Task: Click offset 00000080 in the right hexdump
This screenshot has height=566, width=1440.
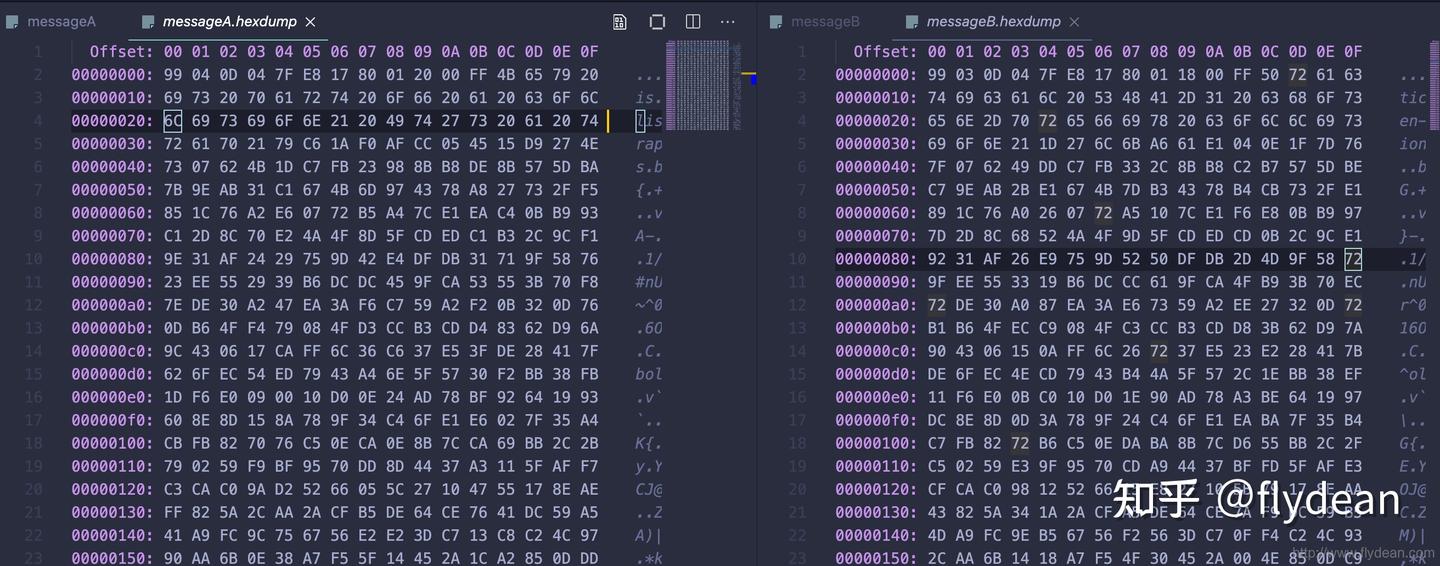Action: pyautogui.click(x=876, y=259)
